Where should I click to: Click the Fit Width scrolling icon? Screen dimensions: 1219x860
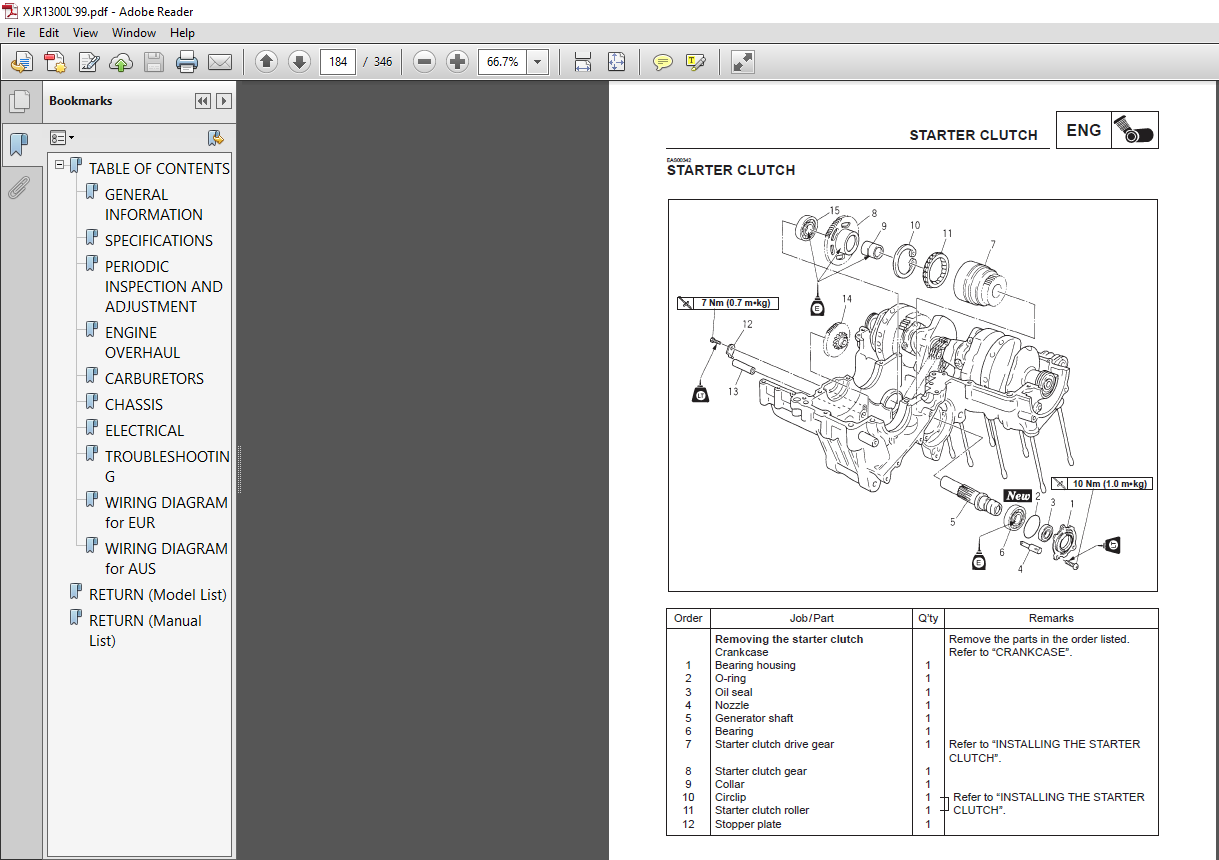click(x=583, y=62)
